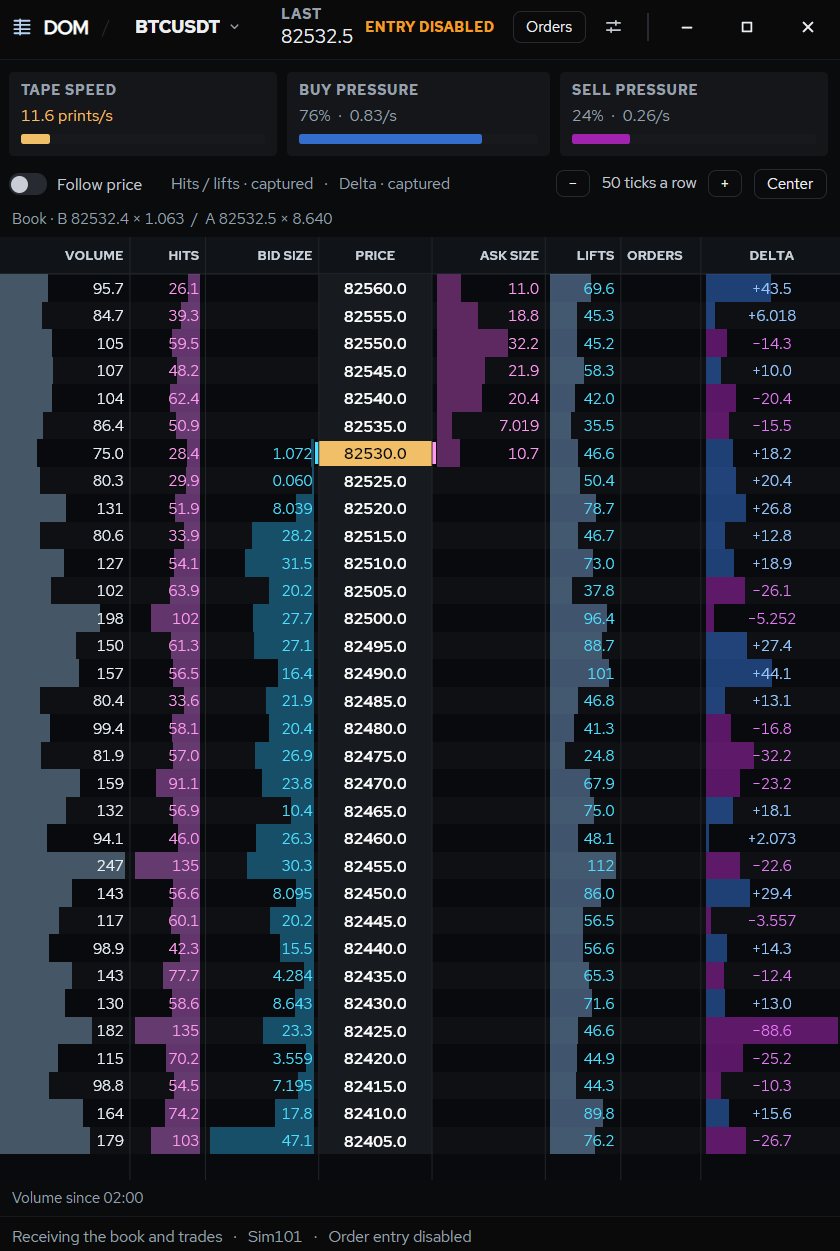Click volume value 198
Viewport: 840px width, 1251px height.
coord(110,618)
